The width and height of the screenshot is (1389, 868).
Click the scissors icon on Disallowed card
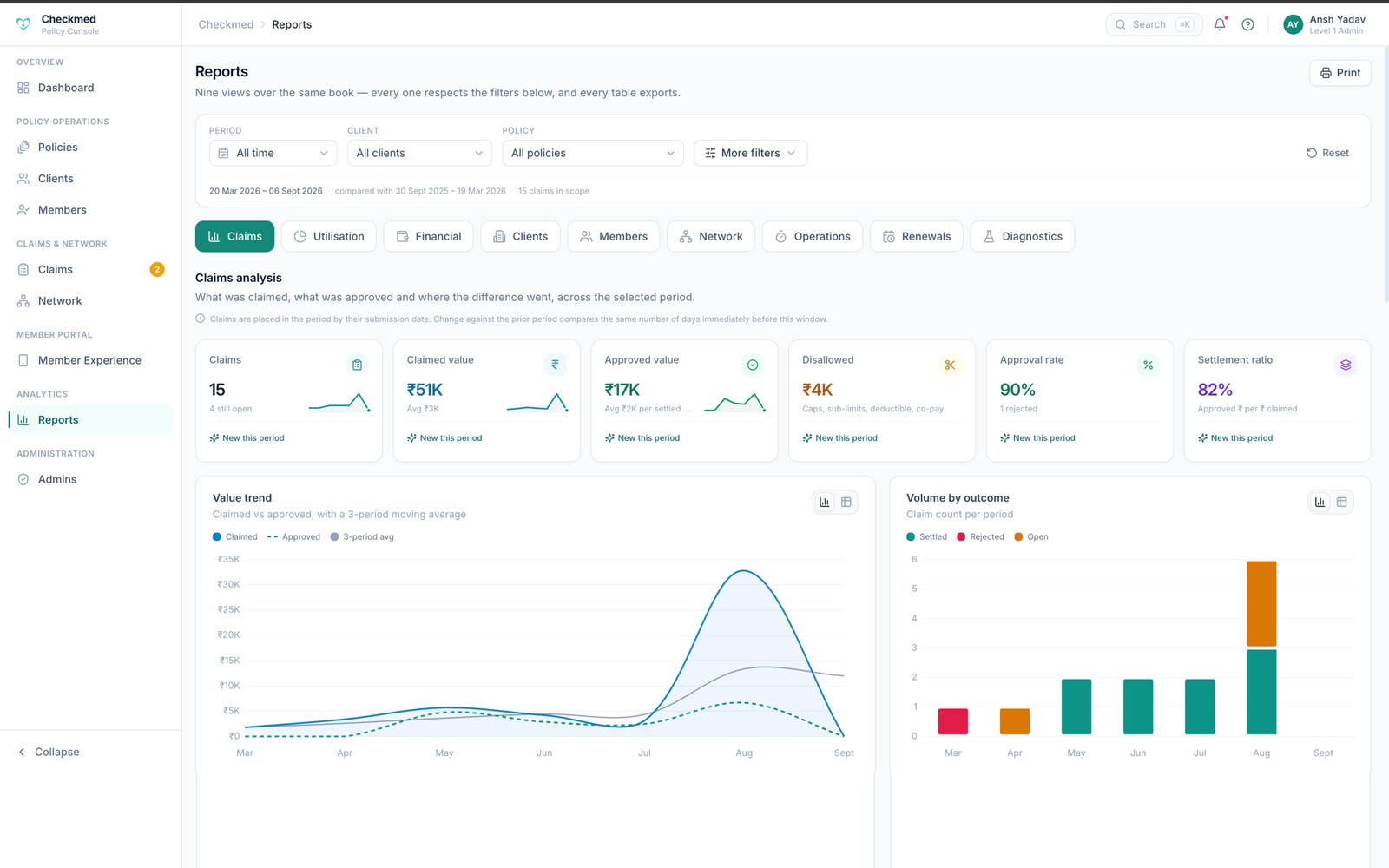tap(950, 365)
